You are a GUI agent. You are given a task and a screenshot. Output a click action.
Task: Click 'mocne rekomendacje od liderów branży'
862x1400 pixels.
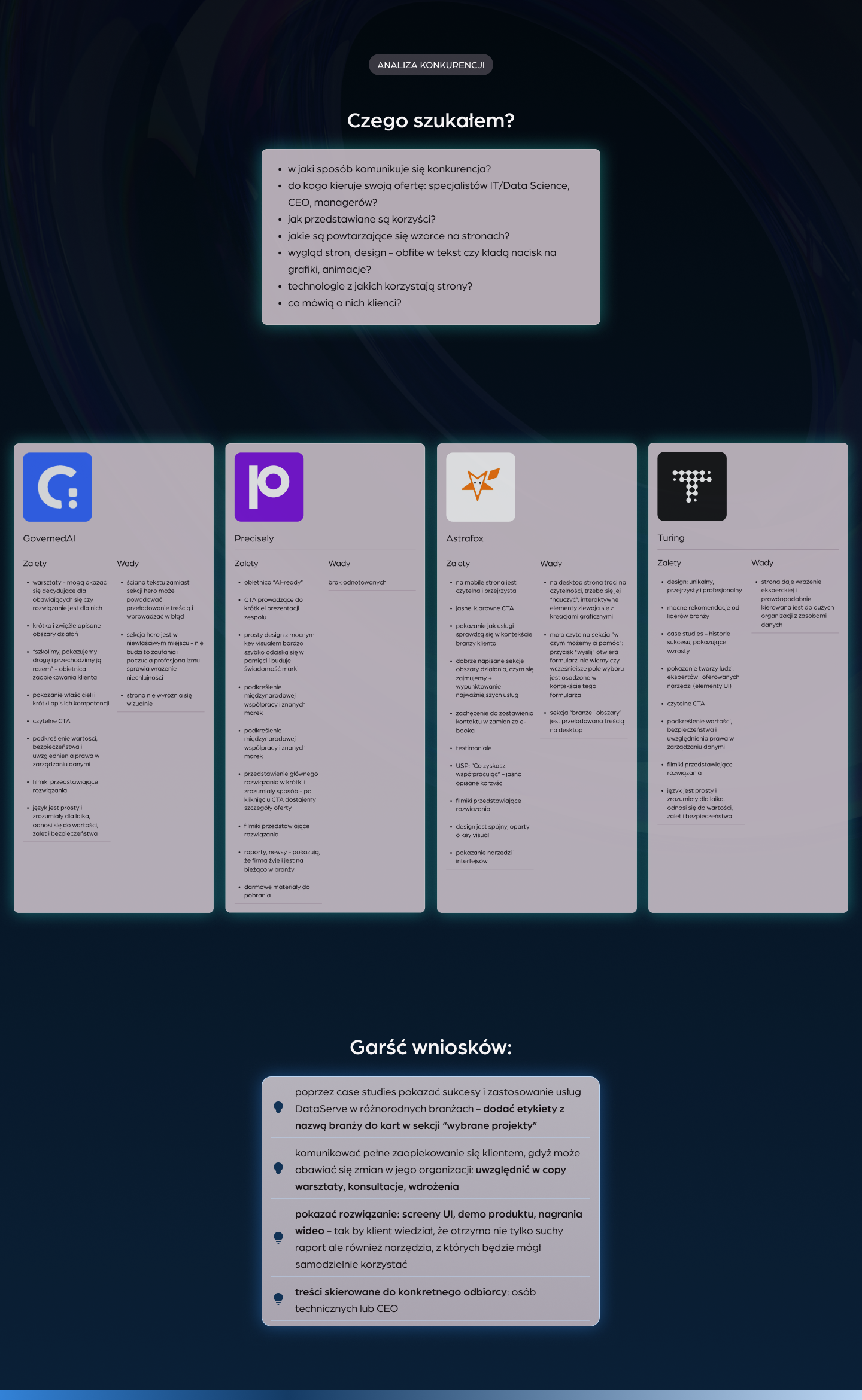click(703, 612)
